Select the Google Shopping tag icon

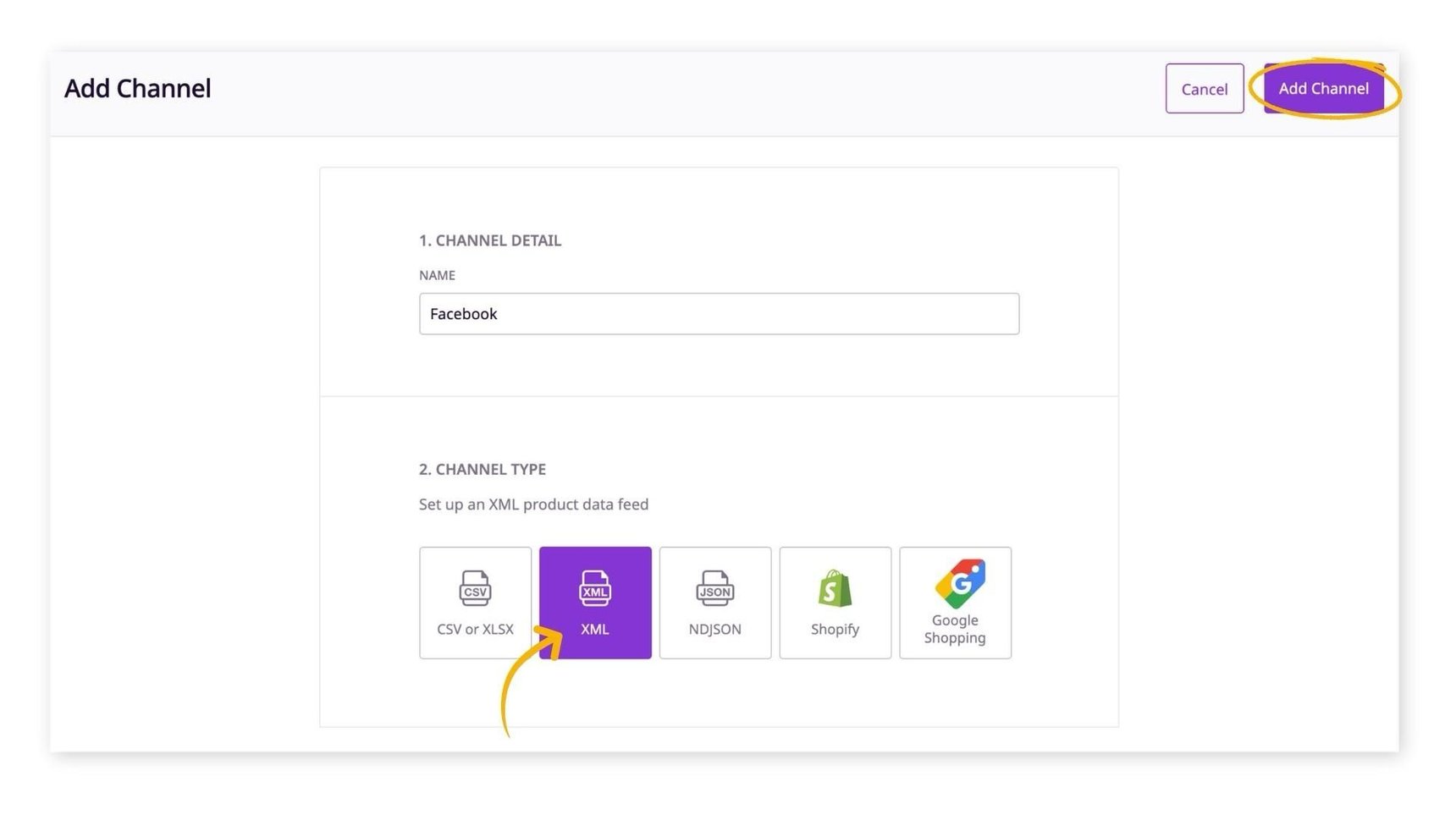[x=955, y=584]
